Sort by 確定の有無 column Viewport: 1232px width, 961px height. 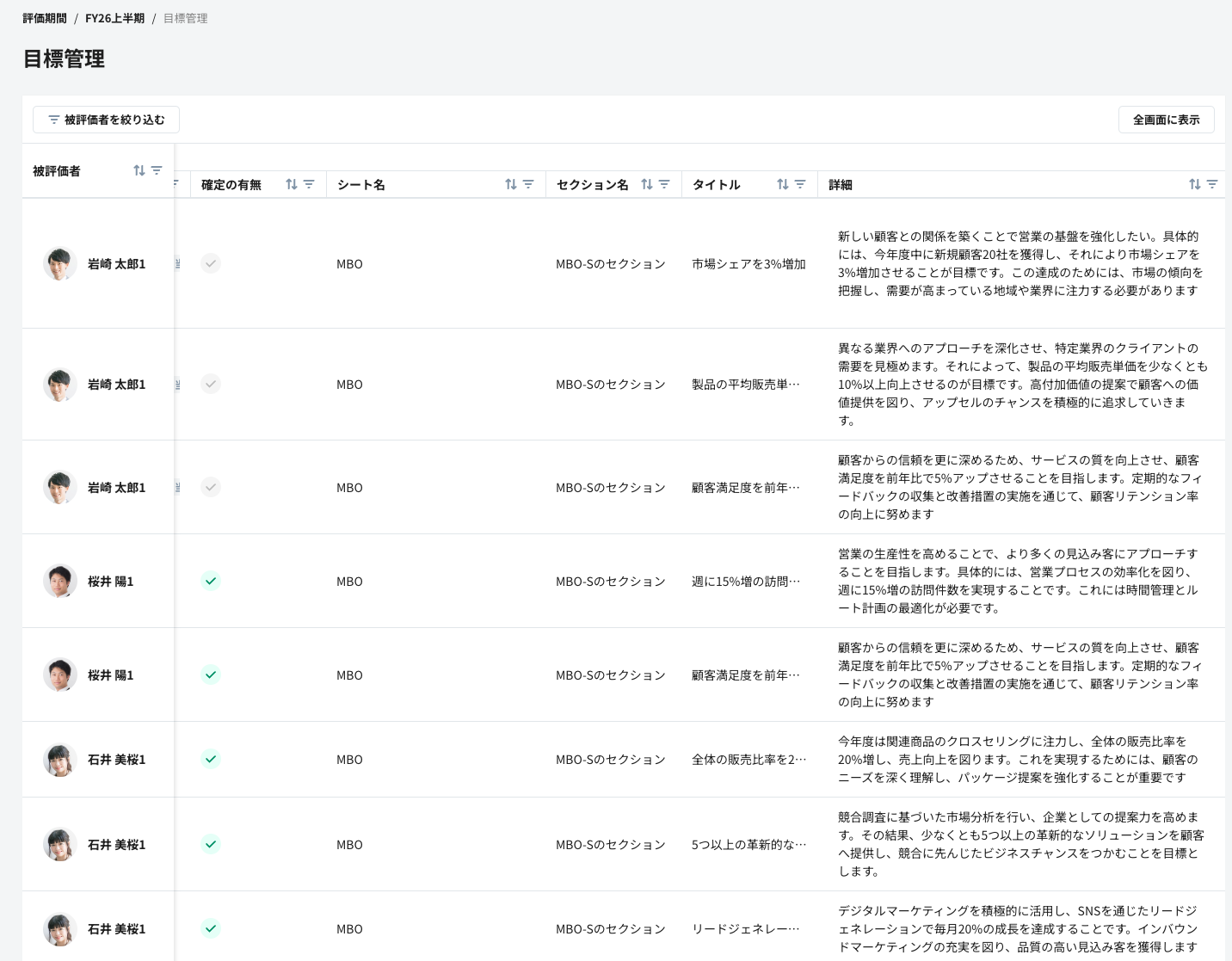click(292, 184)
